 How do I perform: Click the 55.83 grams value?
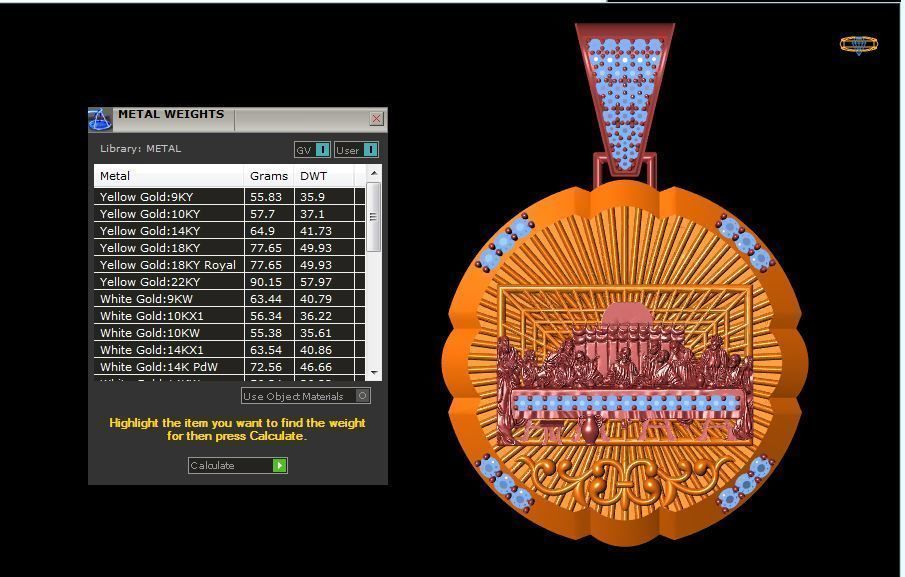coord(265,197)
